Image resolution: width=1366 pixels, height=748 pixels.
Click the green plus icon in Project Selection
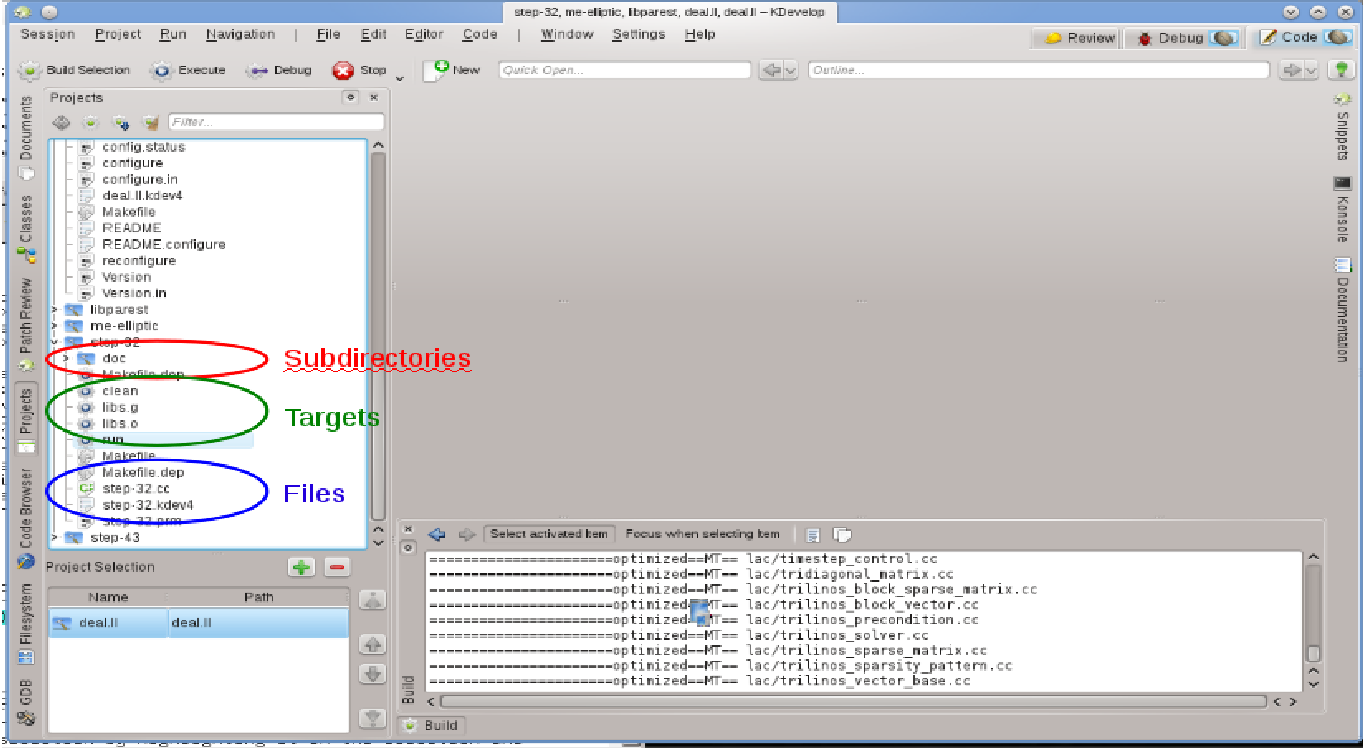click(301, 567)
